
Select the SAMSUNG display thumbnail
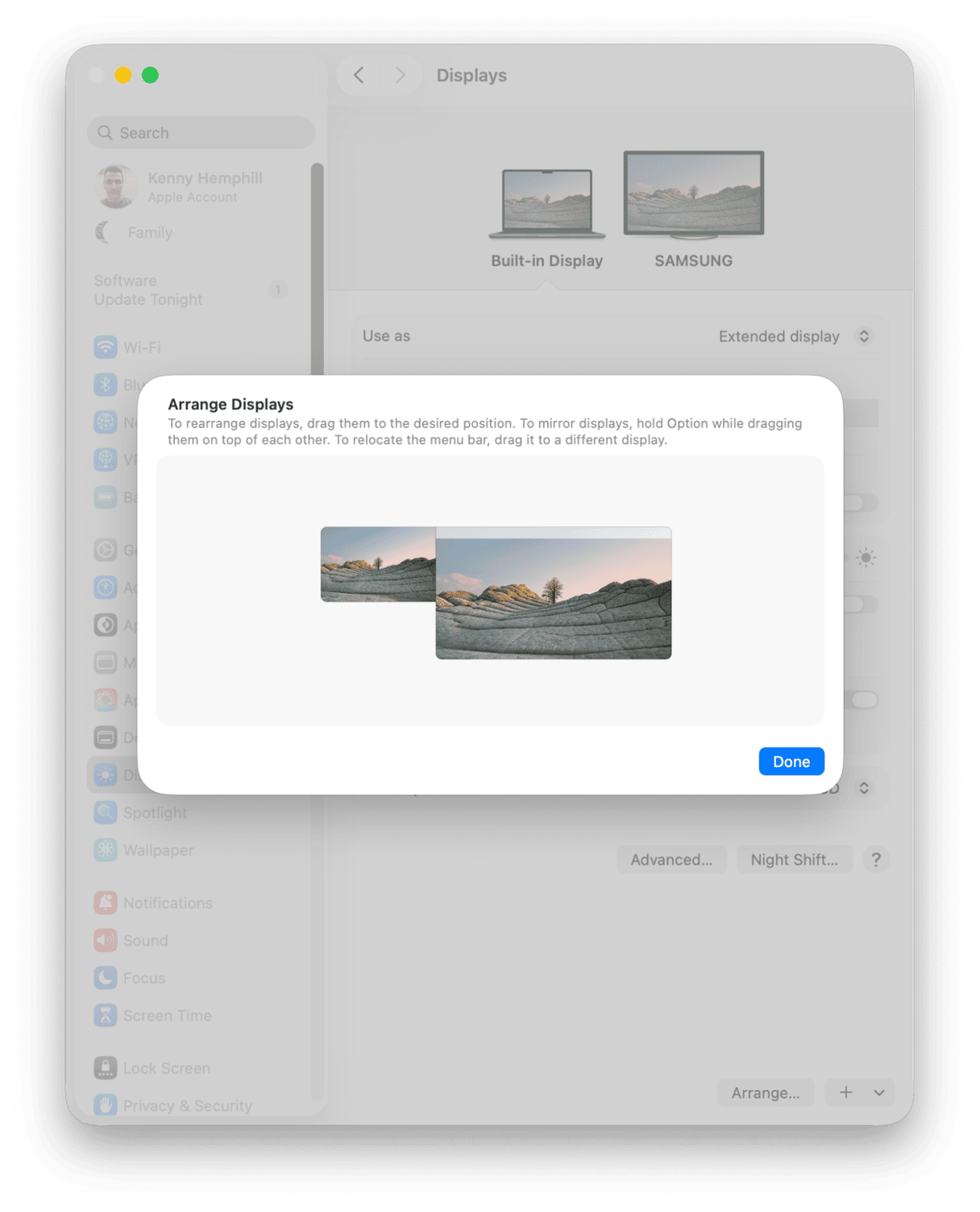click(x=693, y=195)
